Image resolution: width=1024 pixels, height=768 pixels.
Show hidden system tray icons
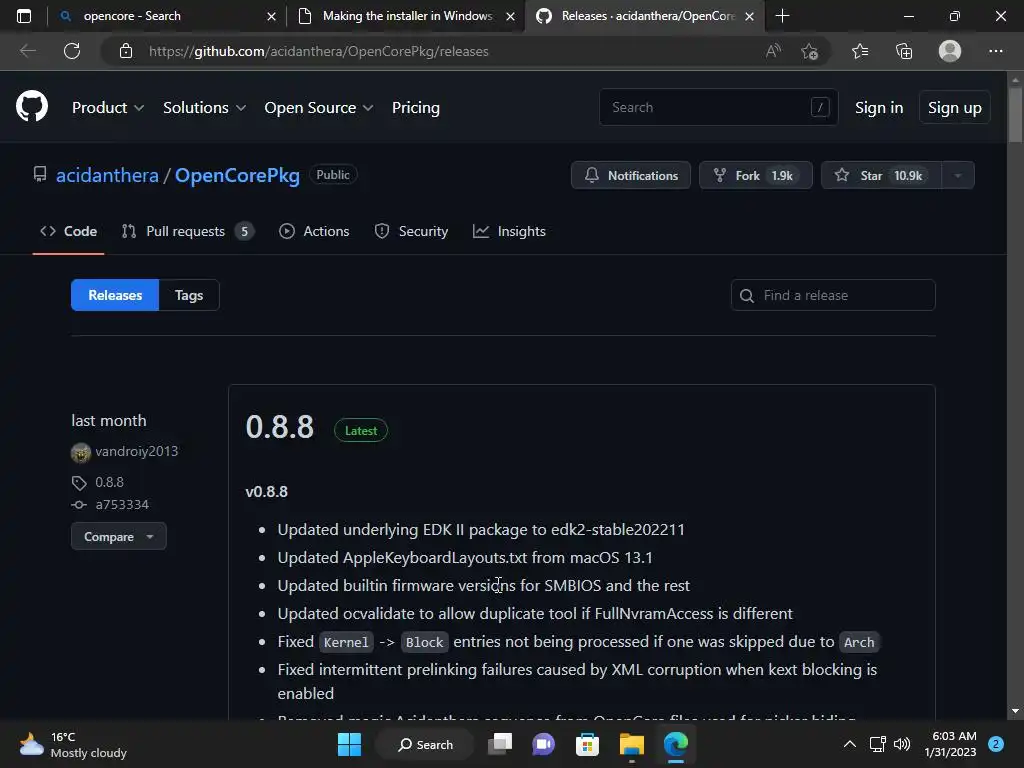click(x=850, y=744)
